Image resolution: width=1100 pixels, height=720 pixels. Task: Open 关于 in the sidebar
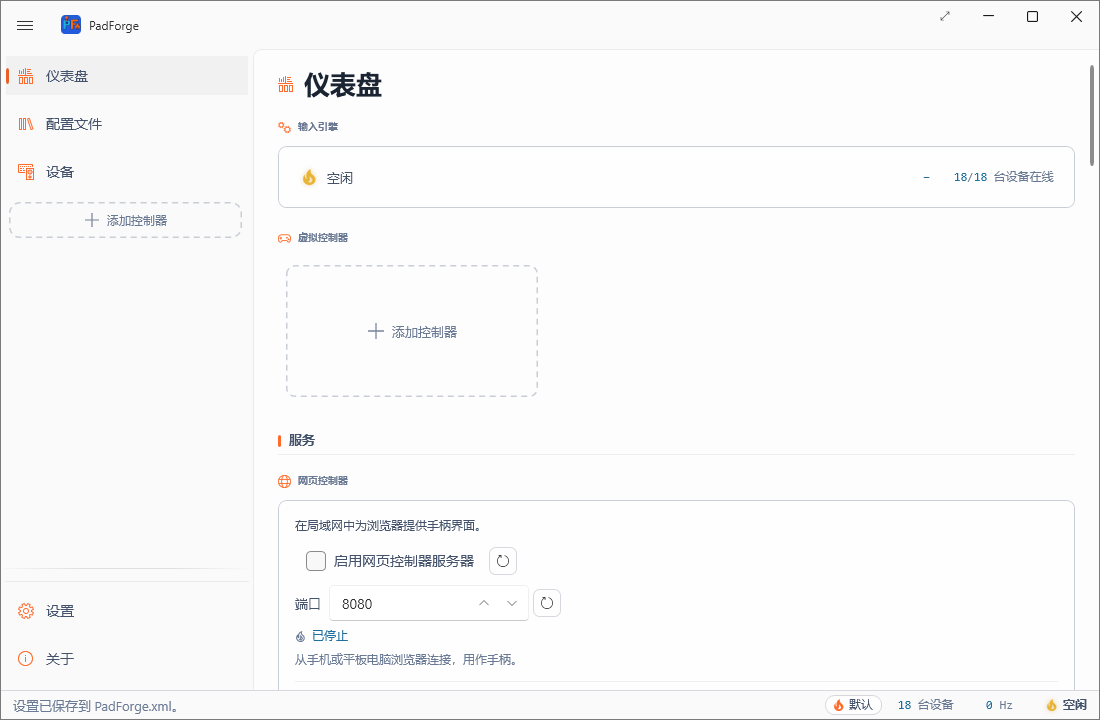tap(127, 659)
